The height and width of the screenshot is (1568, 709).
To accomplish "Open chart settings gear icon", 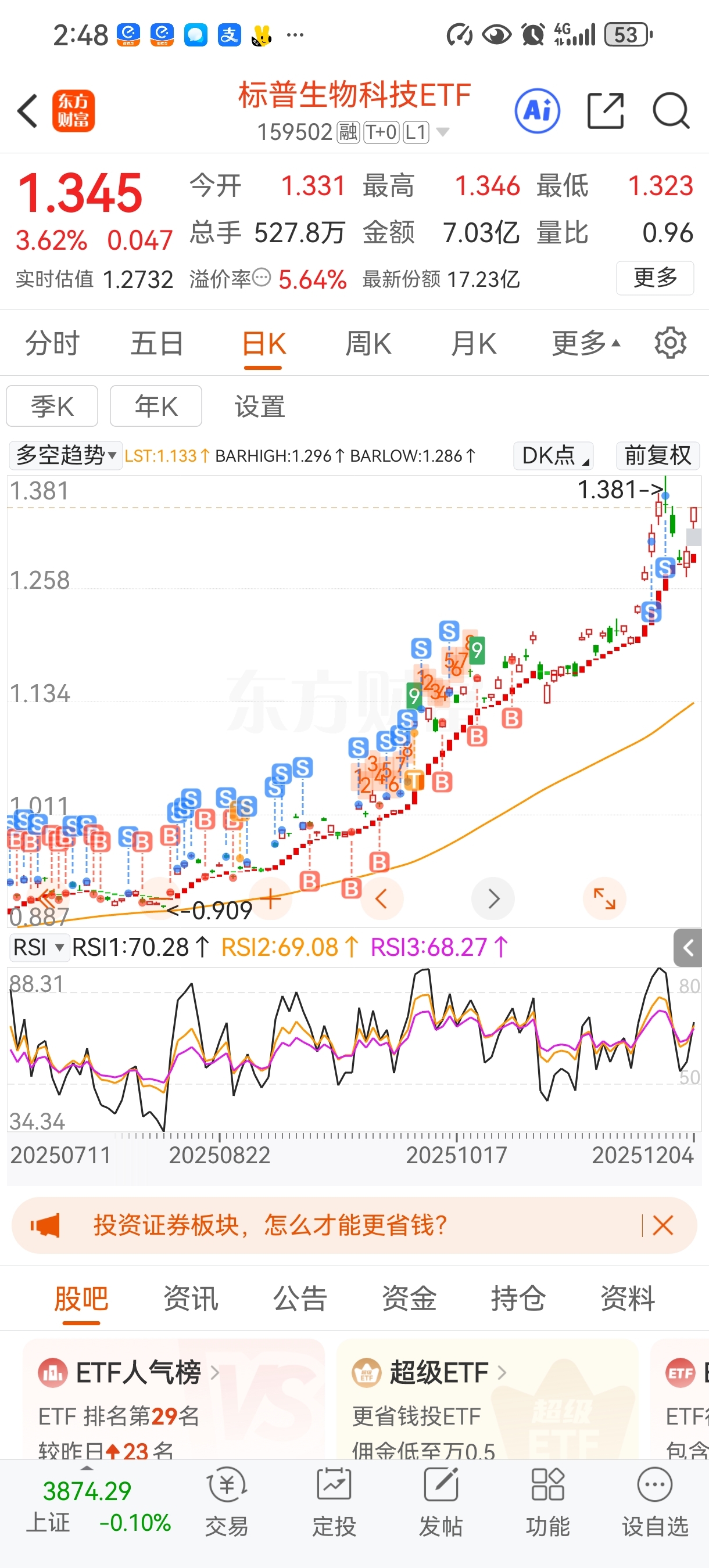I will coord(670,343).
